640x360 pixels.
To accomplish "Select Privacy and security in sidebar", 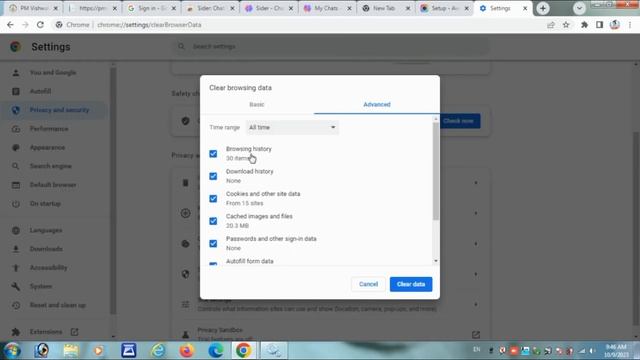I will 59,110.
